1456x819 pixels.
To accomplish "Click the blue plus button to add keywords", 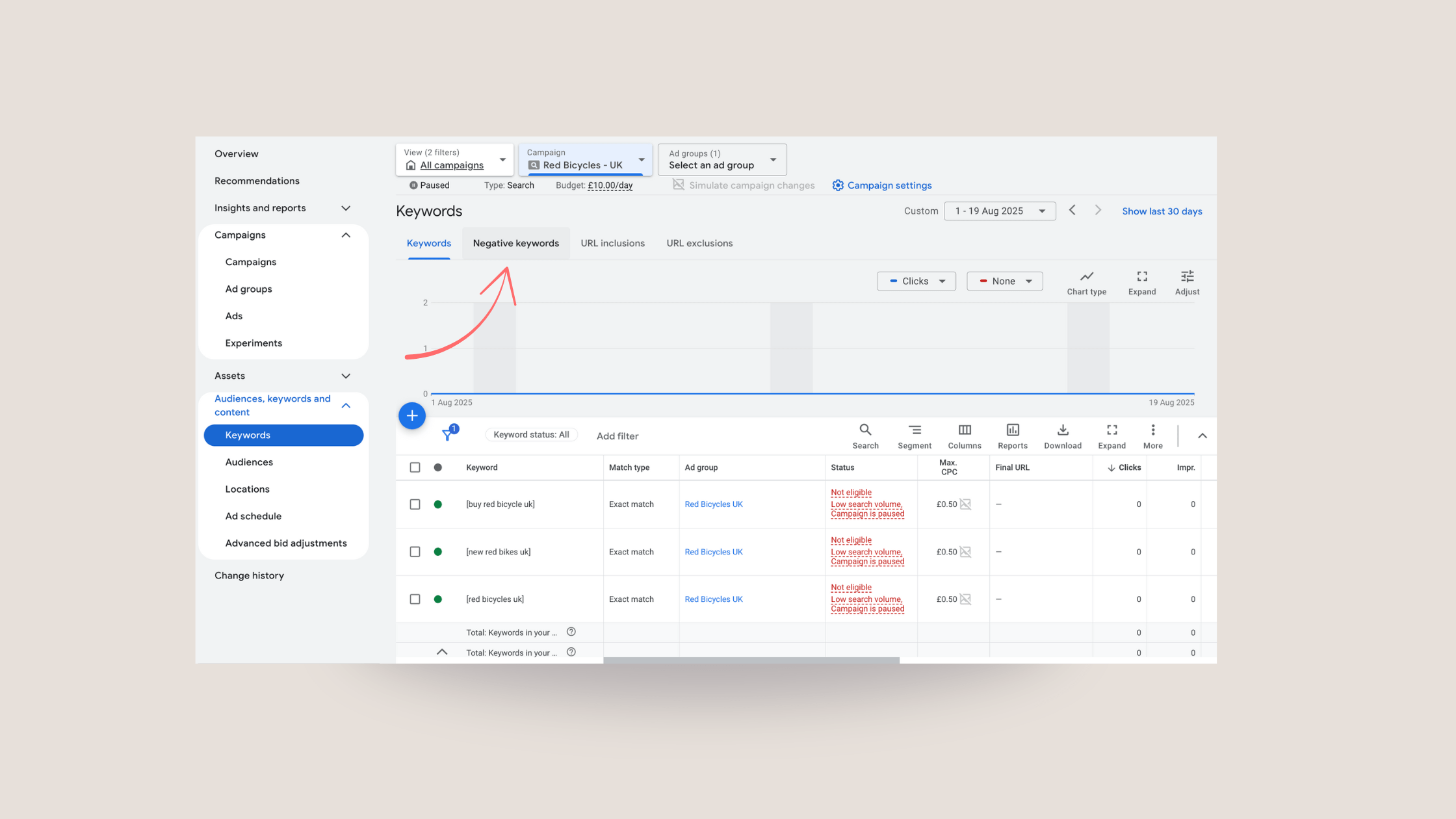I will (x=412, y=415).
